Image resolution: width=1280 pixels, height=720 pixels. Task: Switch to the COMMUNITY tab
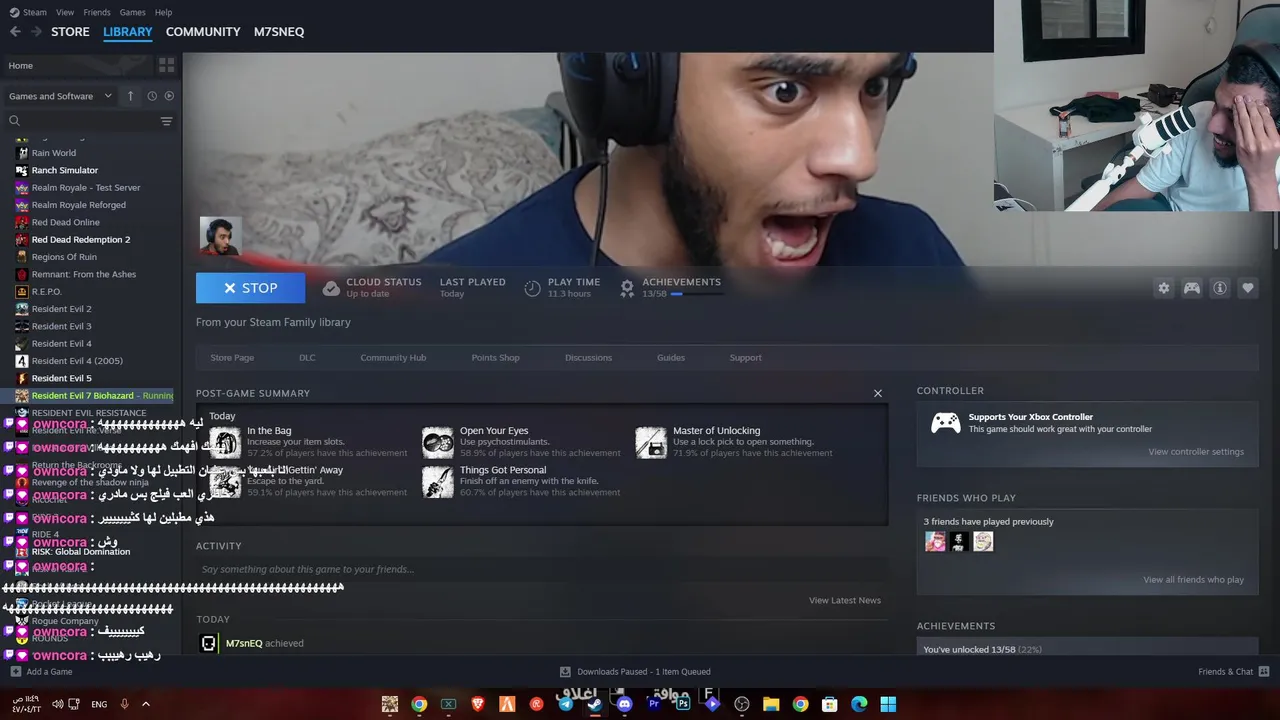click(203, 32)
